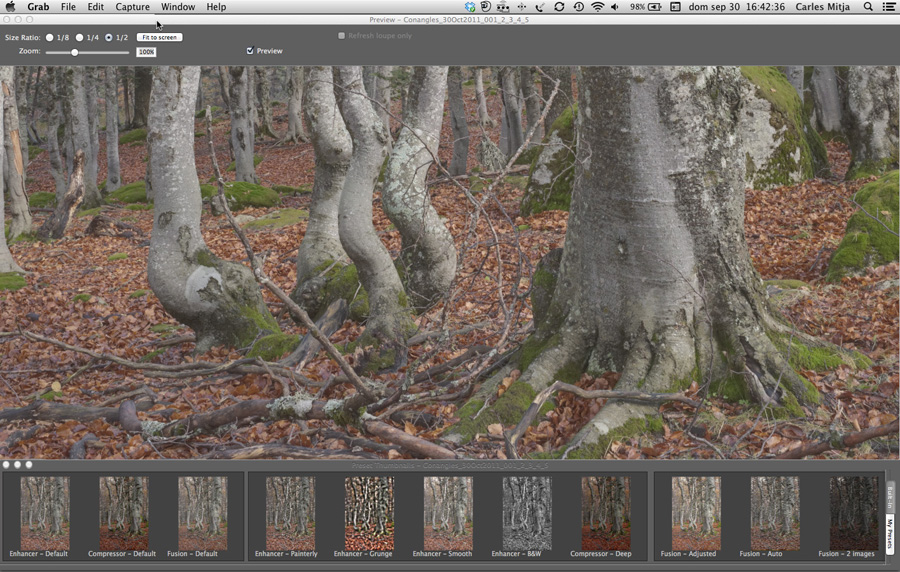Select the 1/8 size ratio

pyautogui.click(x=49, y=37)
